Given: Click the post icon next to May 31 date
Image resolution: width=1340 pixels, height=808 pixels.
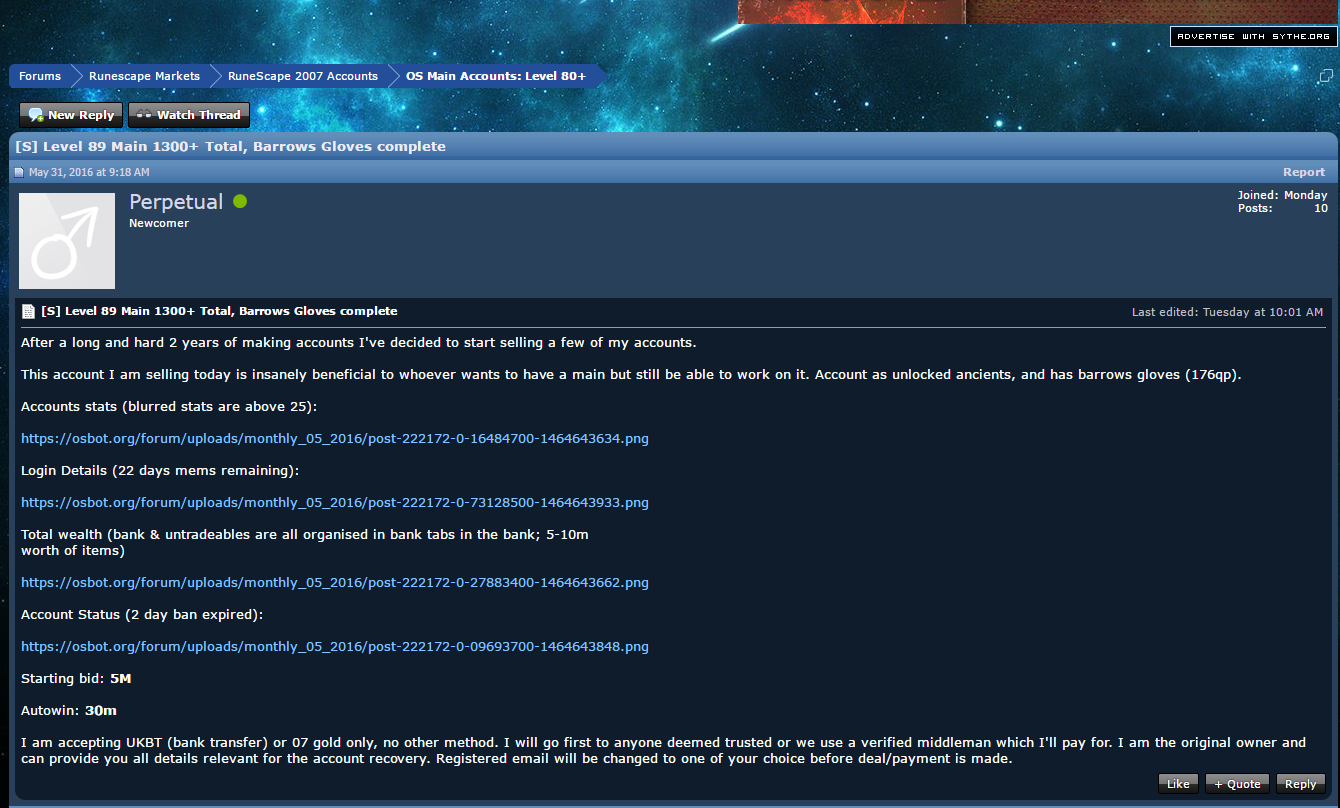Looking at the screenshot, I should click(x=19, y=172).
